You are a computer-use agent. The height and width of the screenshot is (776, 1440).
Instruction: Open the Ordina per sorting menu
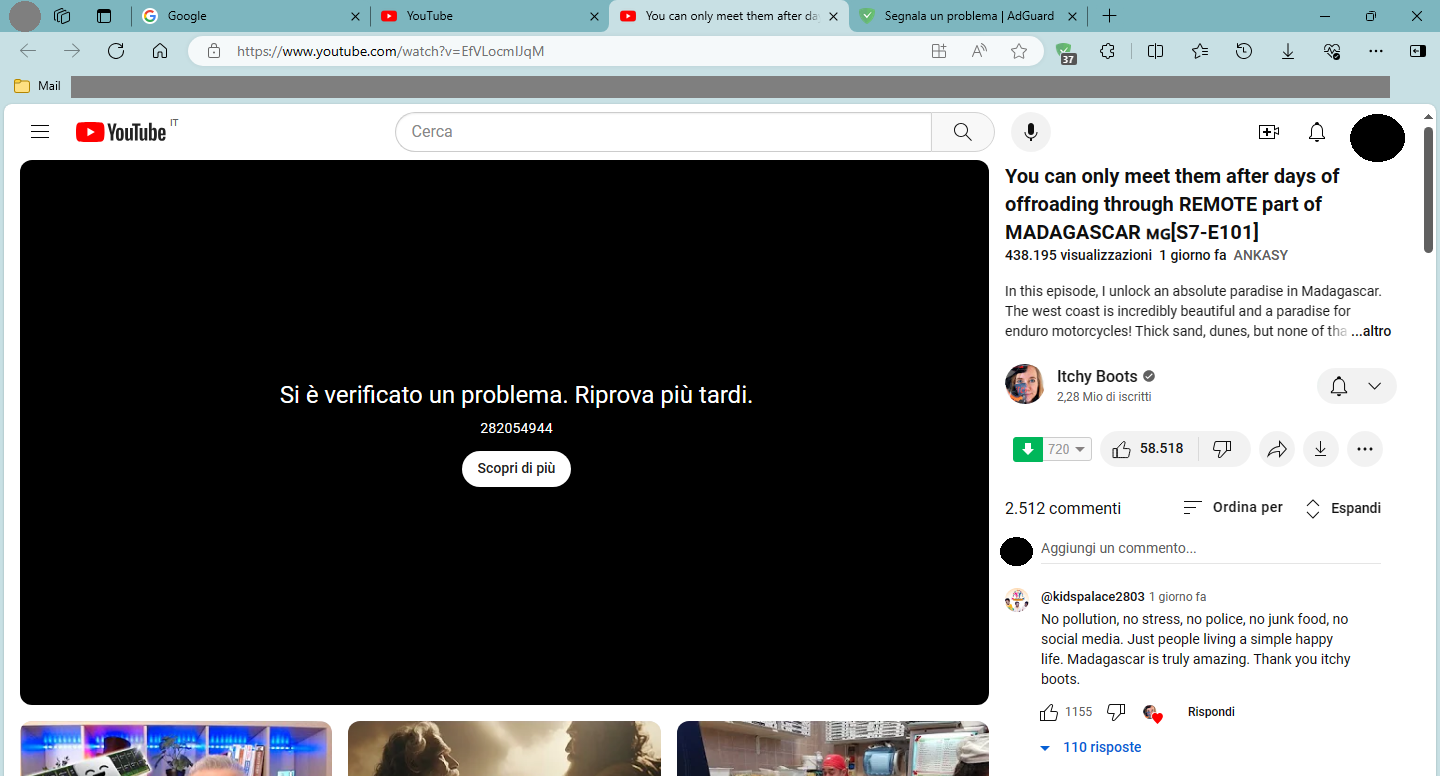click(1233, 507)
